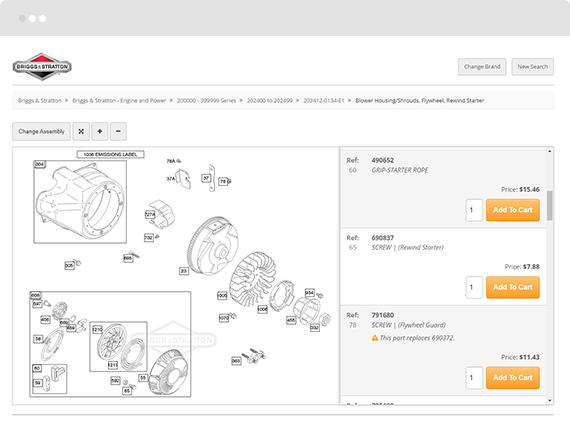
Task: Click the parts list scrollbar thumb
Action: coord(550,205)
